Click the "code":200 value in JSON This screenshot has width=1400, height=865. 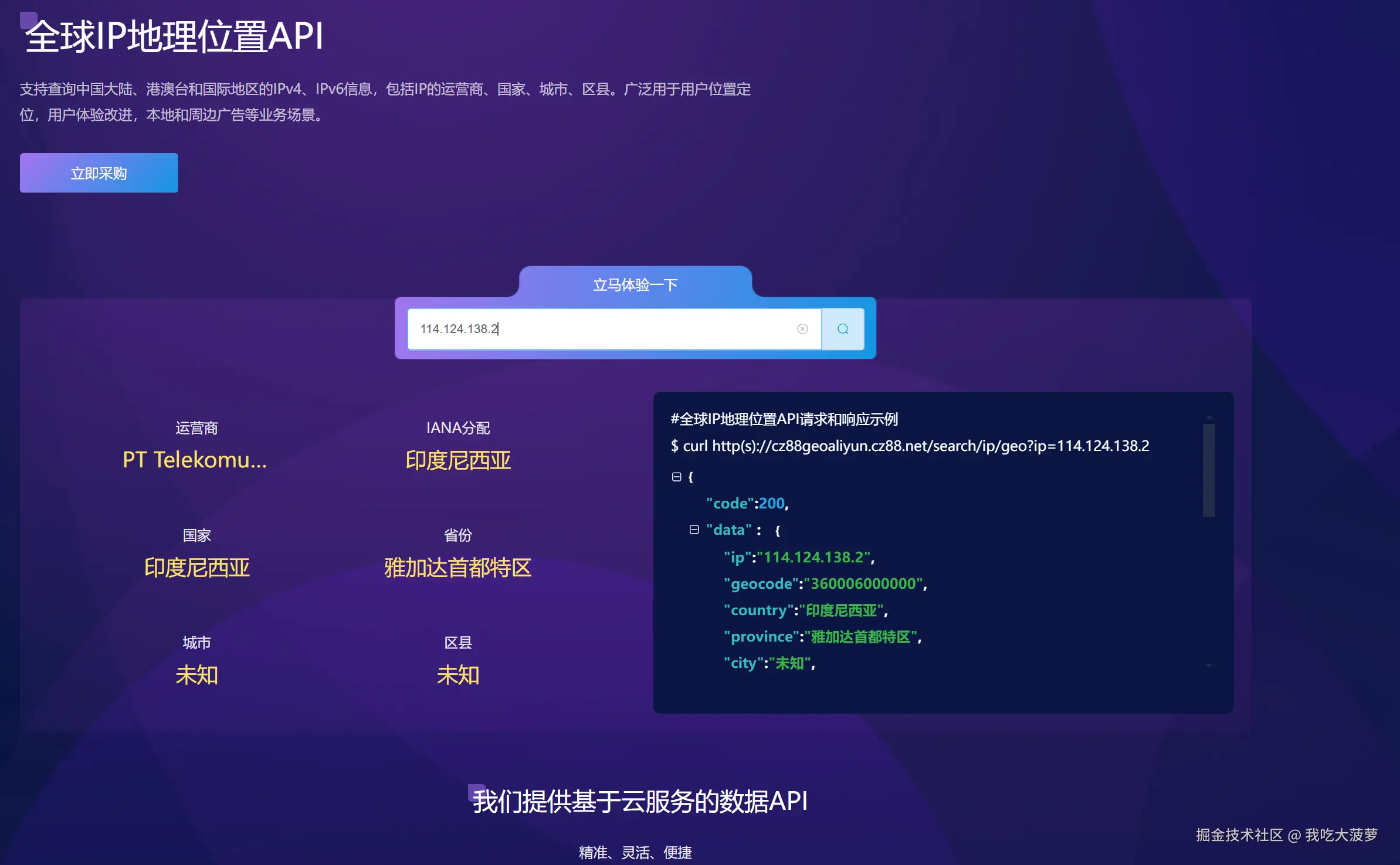click(x=745, y=503)
